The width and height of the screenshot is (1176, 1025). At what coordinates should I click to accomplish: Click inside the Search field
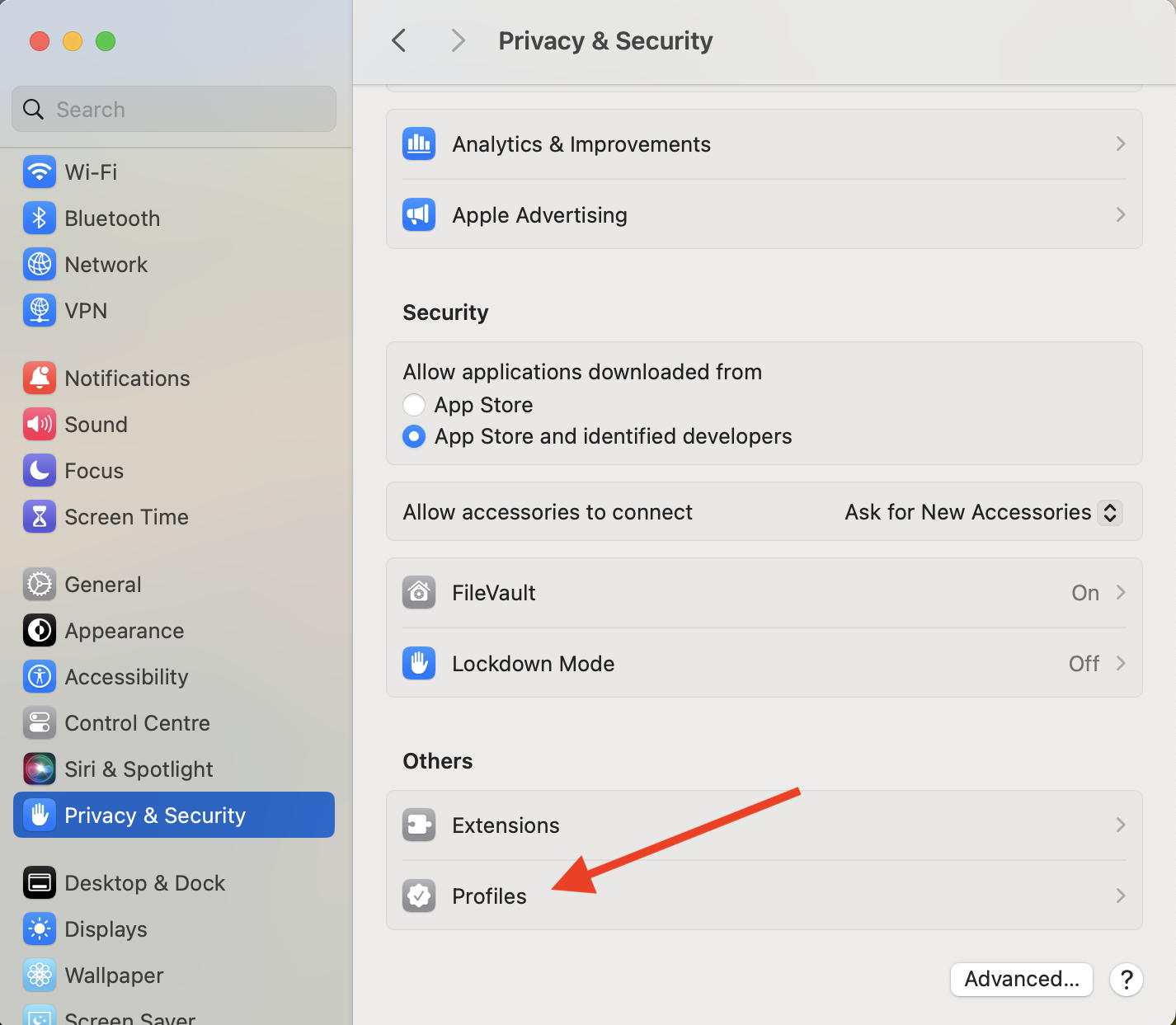tap(173, 109)
